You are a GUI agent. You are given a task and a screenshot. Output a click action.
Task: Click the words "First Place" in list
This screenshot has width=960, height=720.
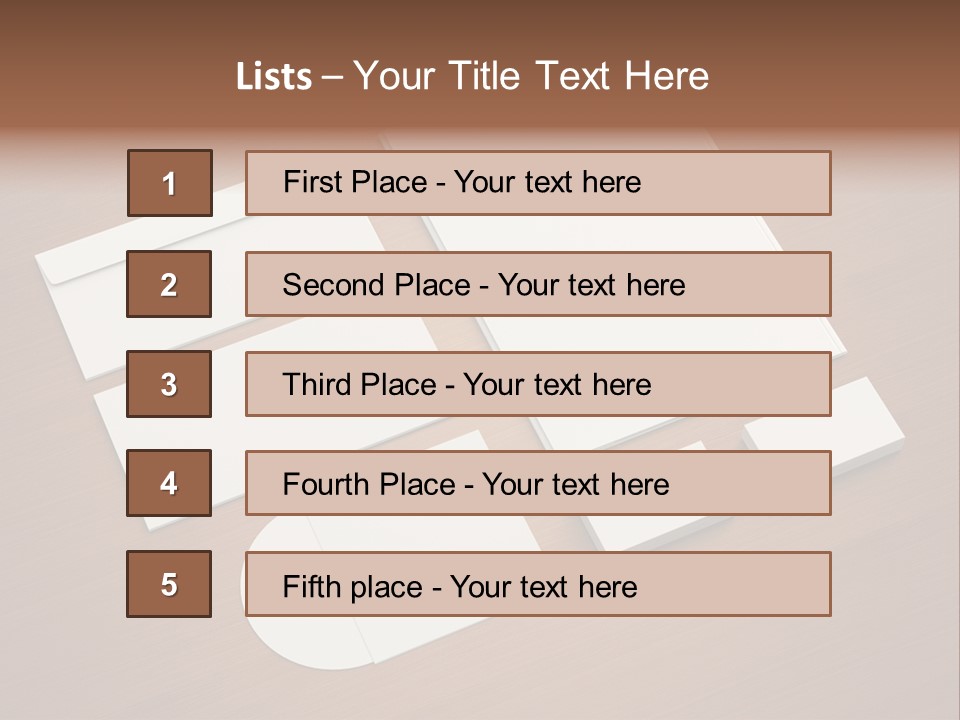(355, 182)
